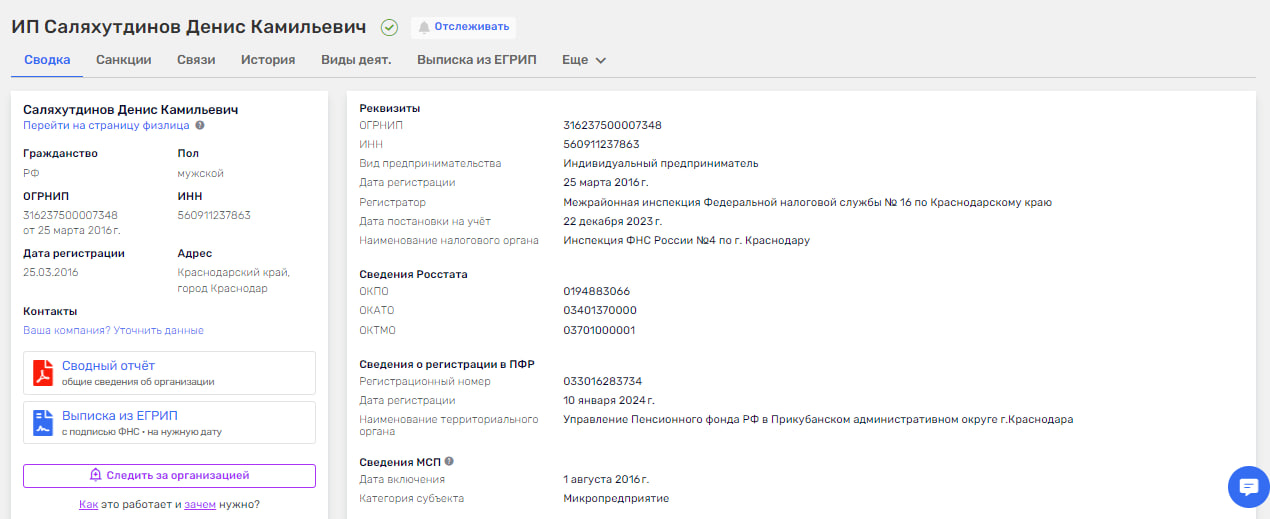Click the Ваша компания? Уточнить данные link

pyautogui.click(x=113, y=330)
